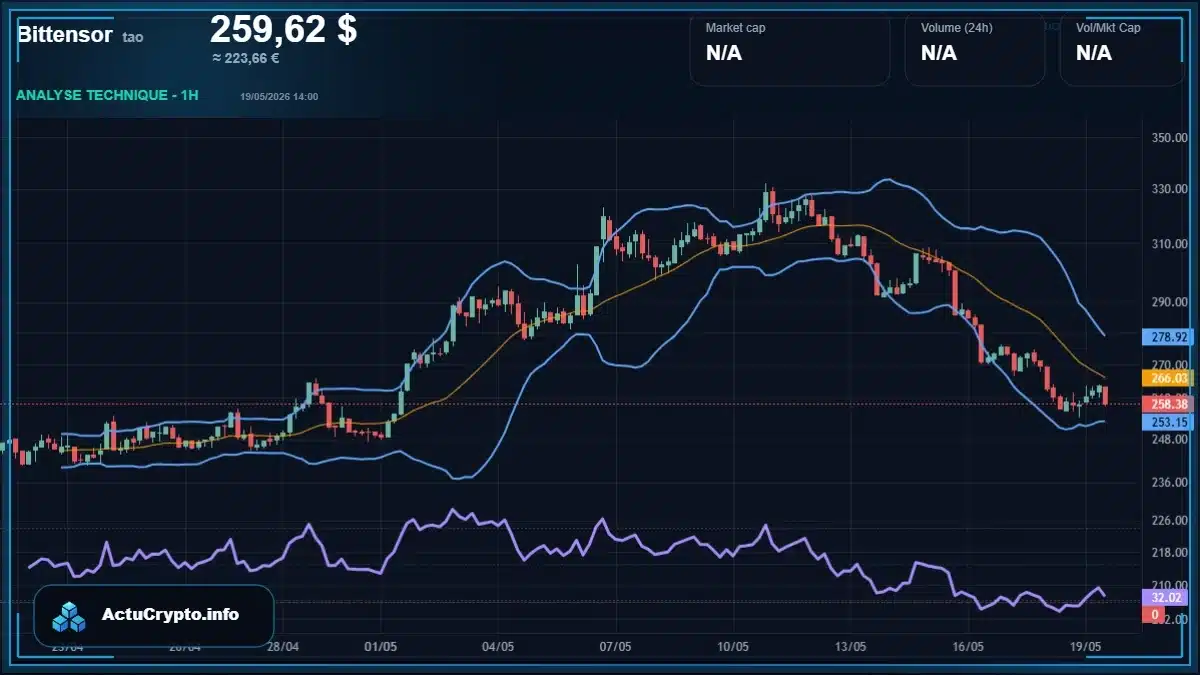Click the ActuCrypto cube logo icon
1200x675 pixels.
point(70,616)
